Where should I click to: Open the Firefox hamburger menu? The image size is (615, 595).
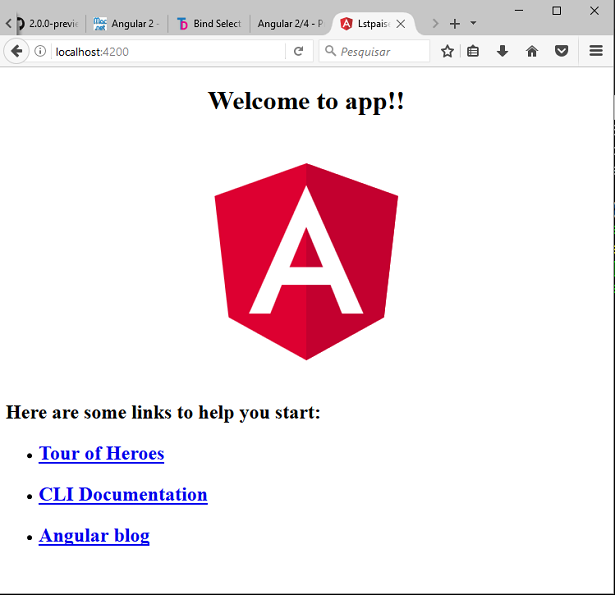(x=596, y=51)
